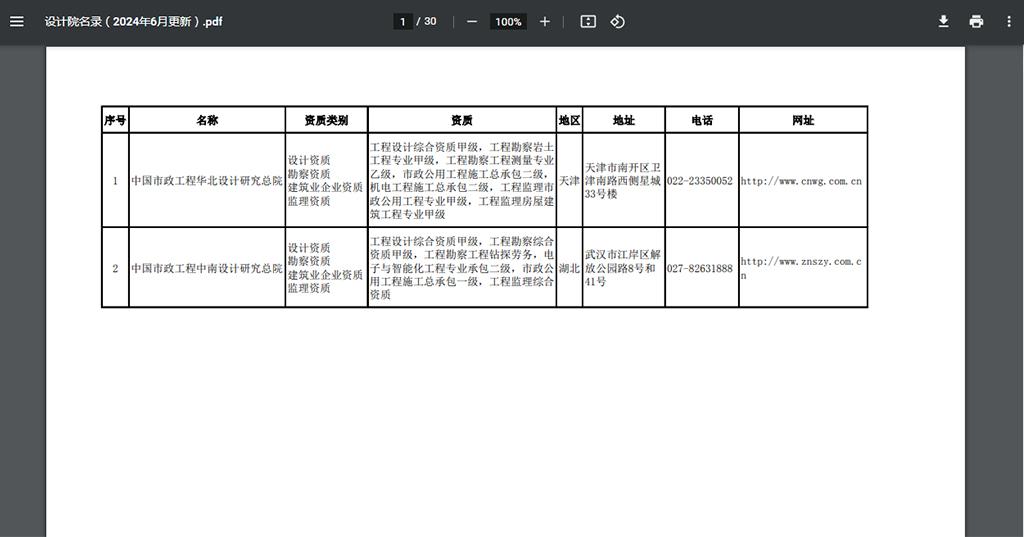The width and height of the screenshot is (1024, 537).
Task: Click the 序号 column header
Action: [x=116, y=120]
